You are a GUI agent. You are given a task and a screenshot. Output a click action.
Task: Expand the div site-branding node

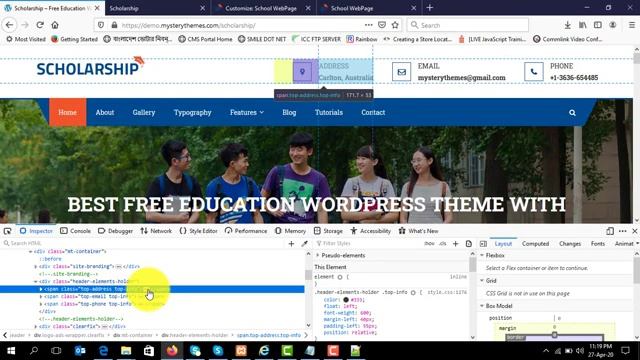(35, 267)
